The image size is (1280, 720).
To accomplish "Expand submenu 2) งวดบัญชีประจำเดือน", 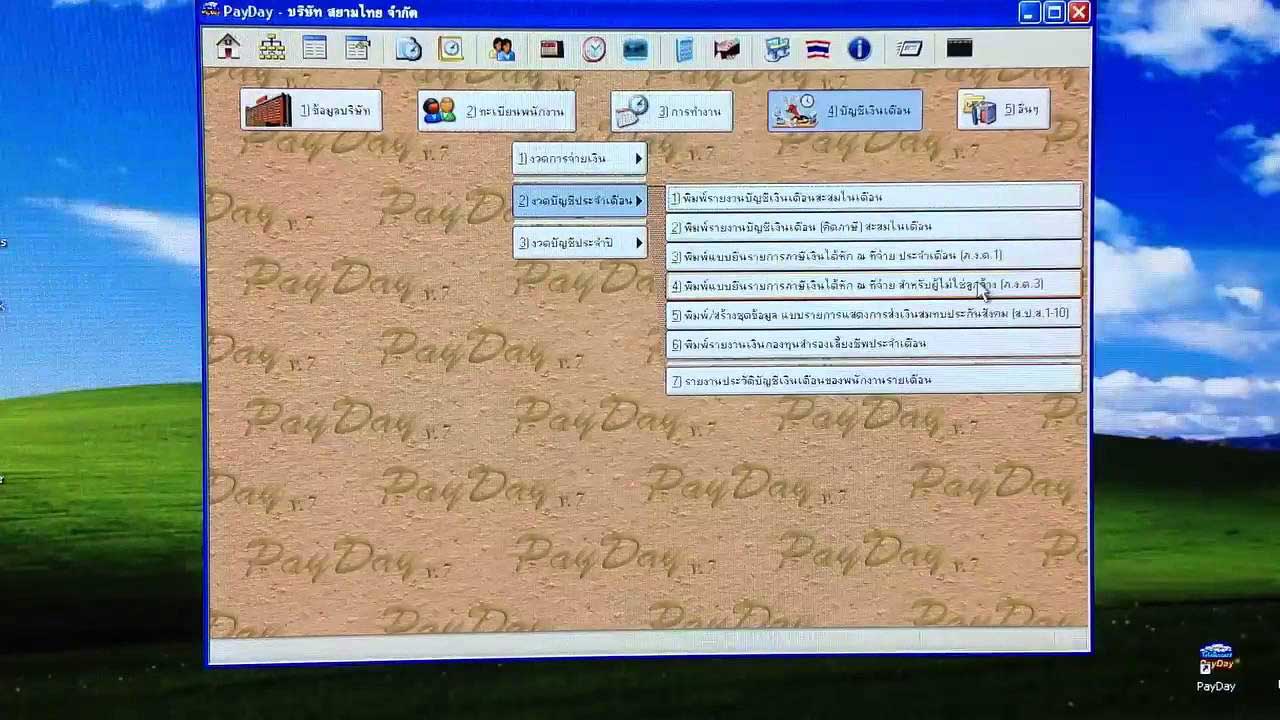I will pos(580,201).
